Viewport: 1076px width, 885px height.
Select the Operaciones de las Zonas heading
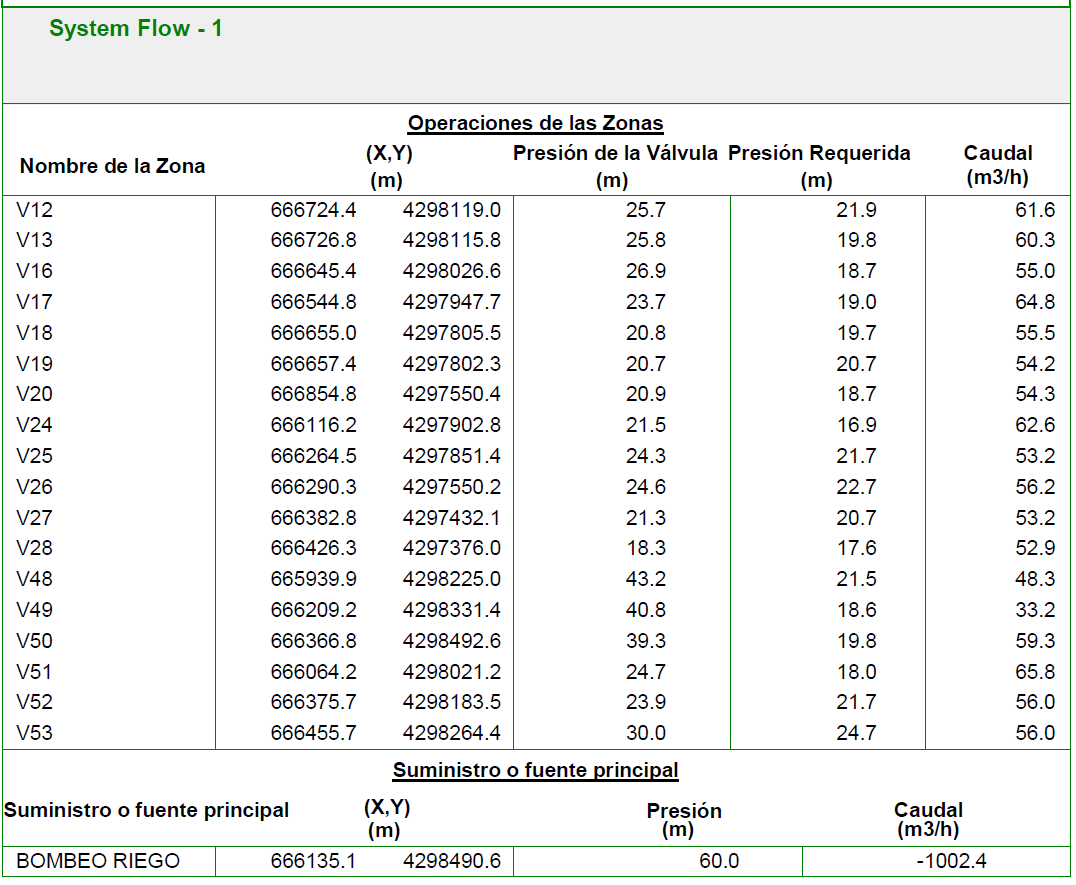(x=535, y=123)
